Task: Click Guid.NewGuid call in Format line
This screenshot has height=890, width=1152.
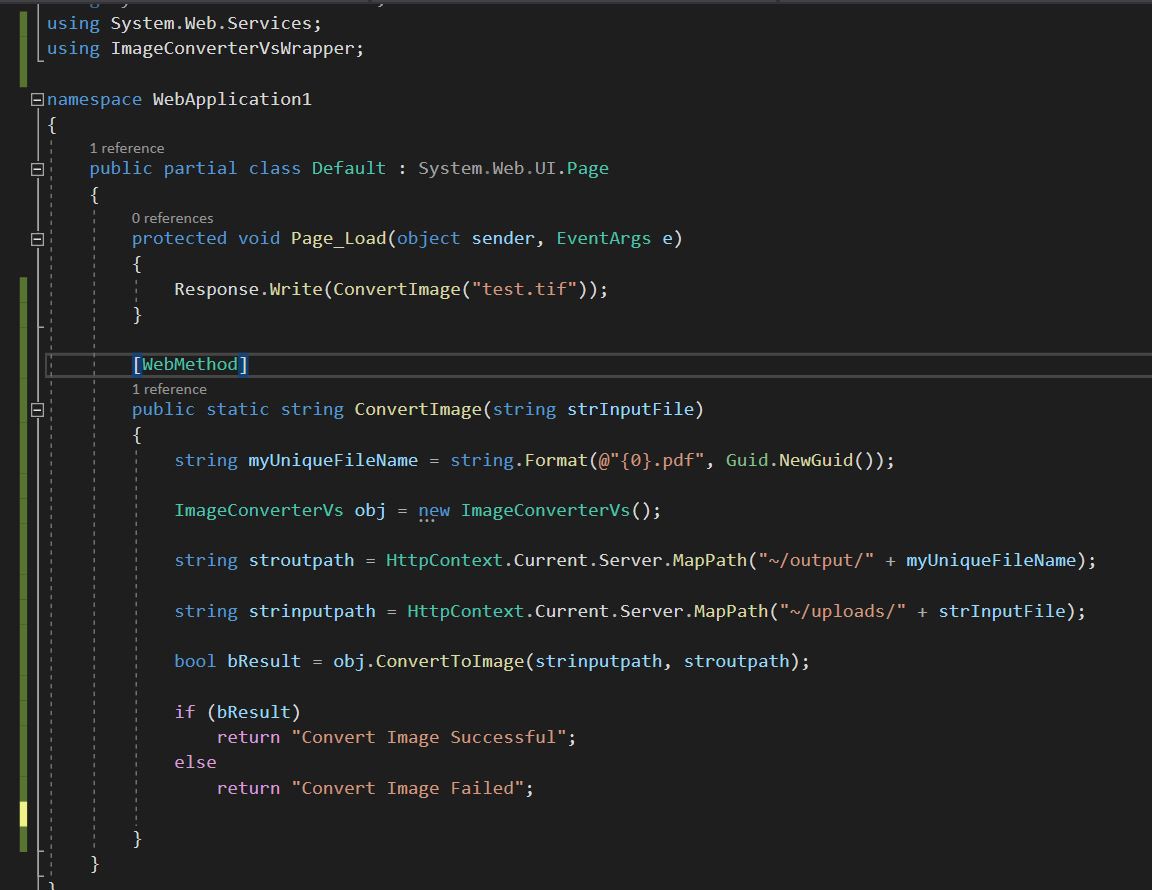Action: coord(788,460)
